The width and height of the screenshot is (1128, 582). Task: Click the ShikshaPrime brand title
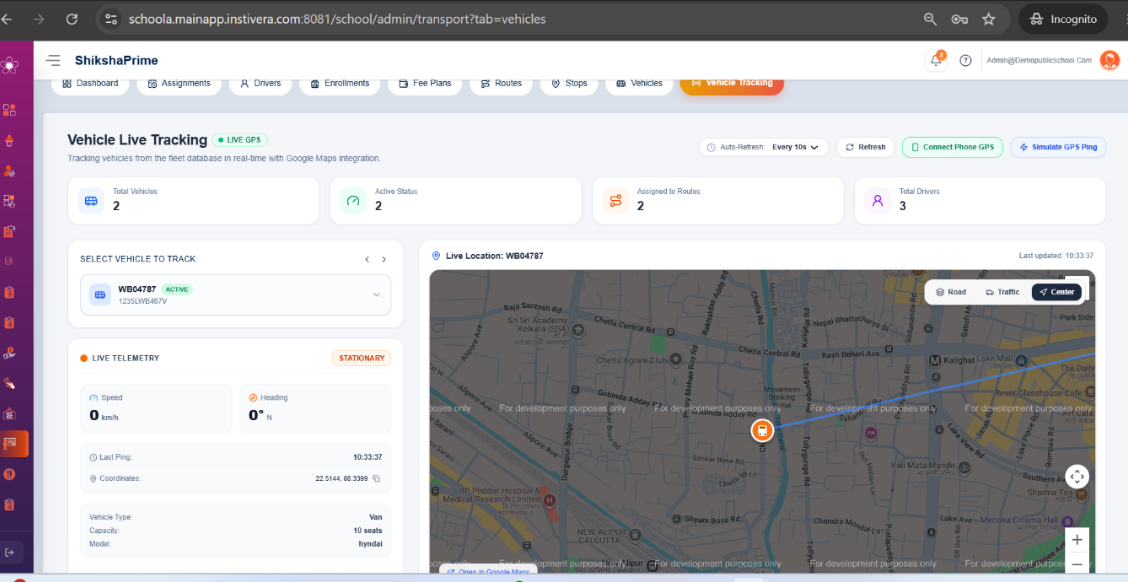tap(117, 60)
